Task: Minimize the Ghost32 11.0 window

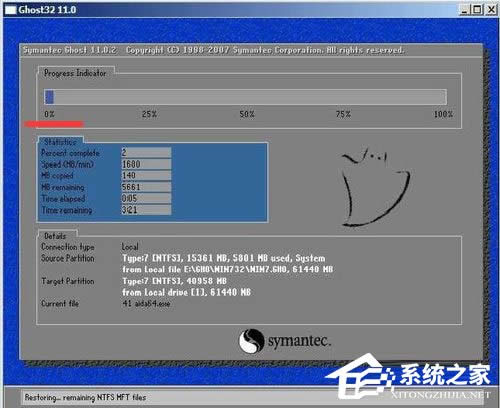Action: (x=464, y=10)
